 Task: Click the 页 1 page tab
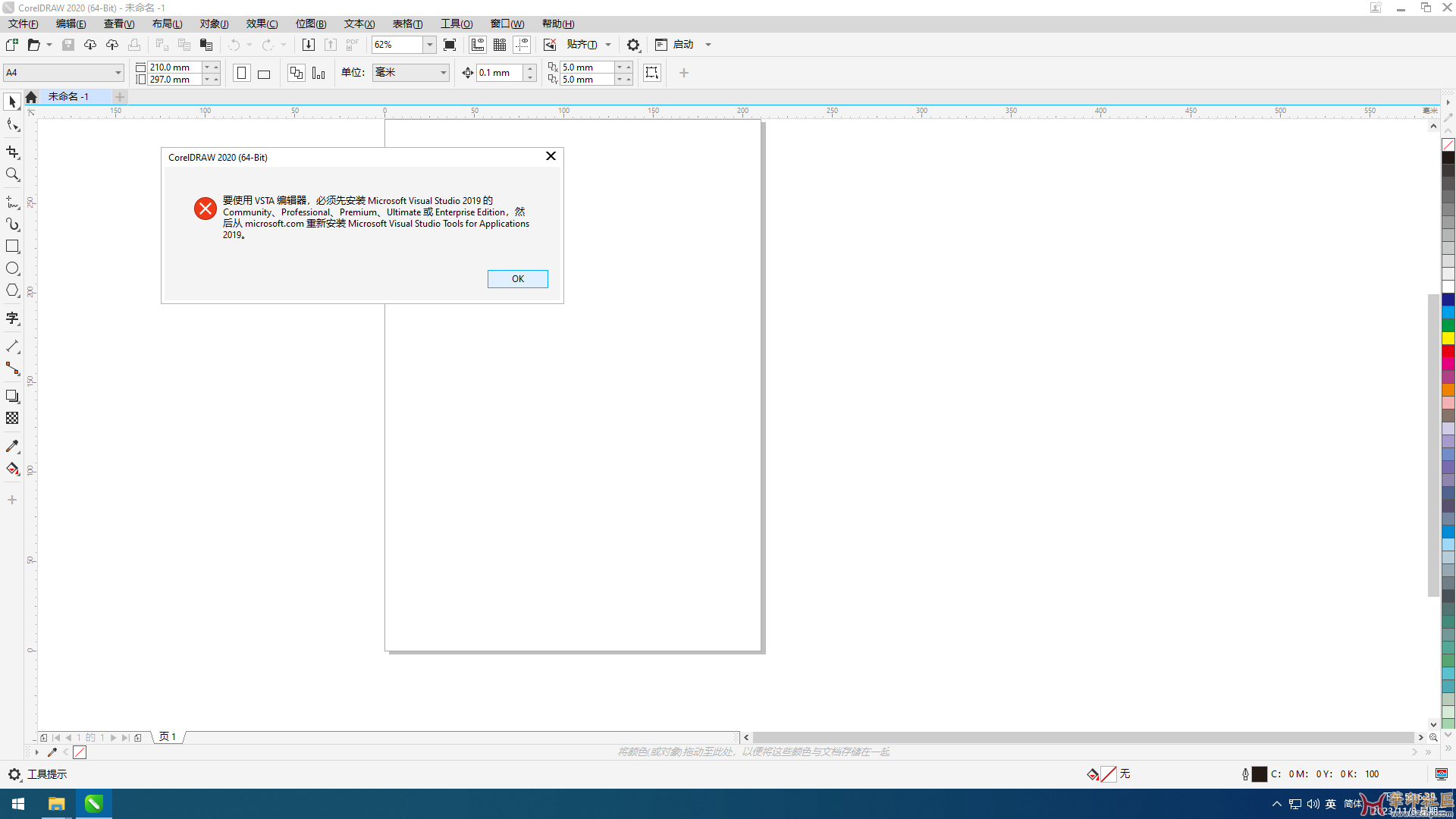point(168,737)
